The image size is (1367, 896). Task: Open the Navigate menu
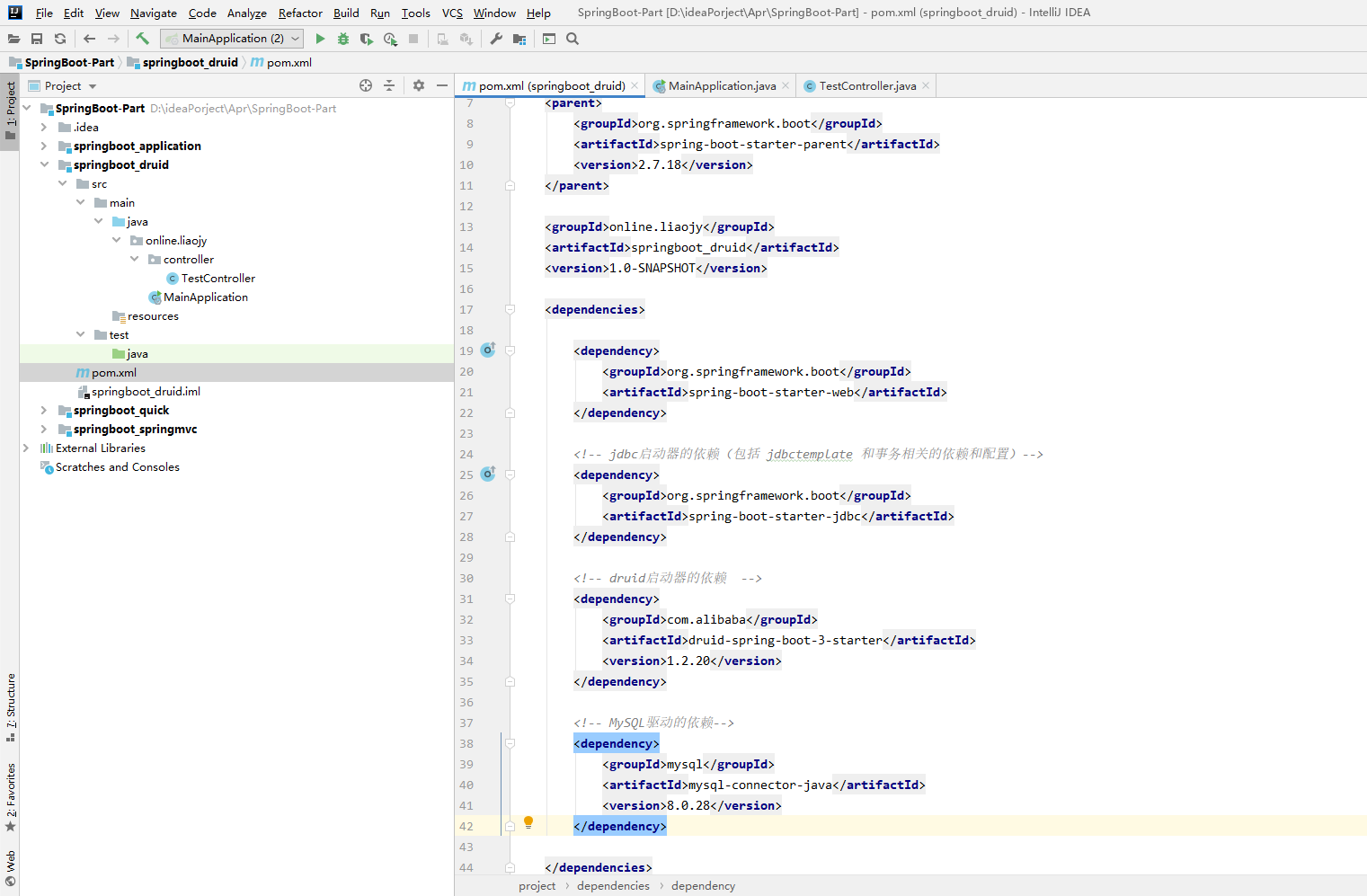coord(154,13)
